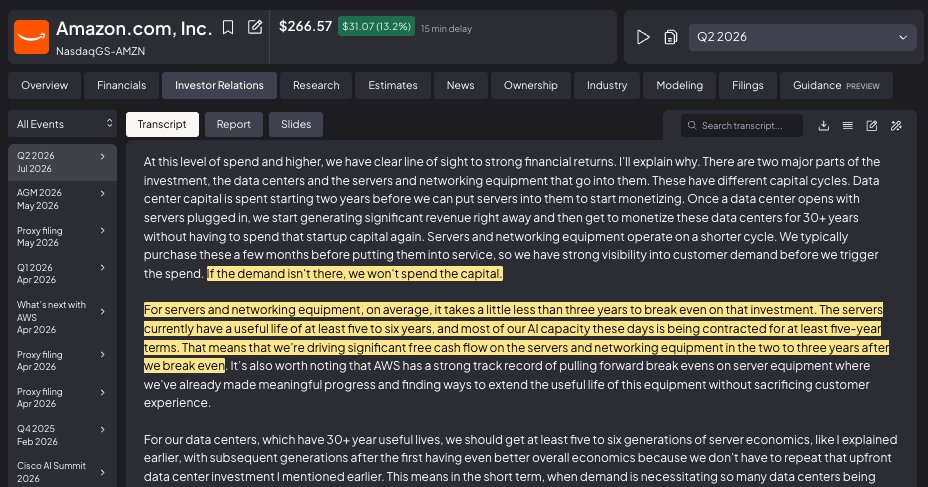Focus the Search transcript field
This screenshot has width=928, height=487.
pos(742,125)
